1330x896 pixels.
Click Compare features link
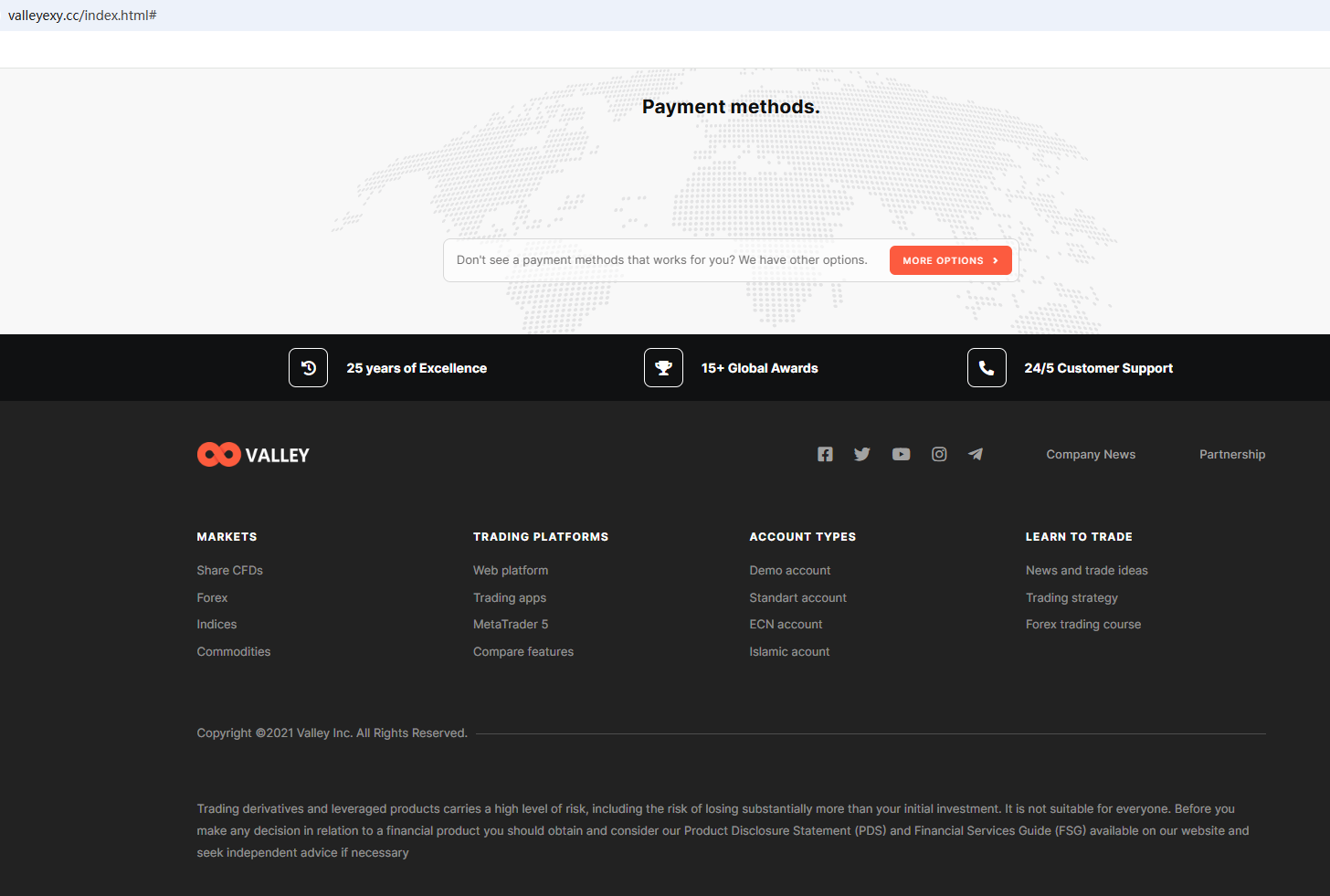coord(523,651)
